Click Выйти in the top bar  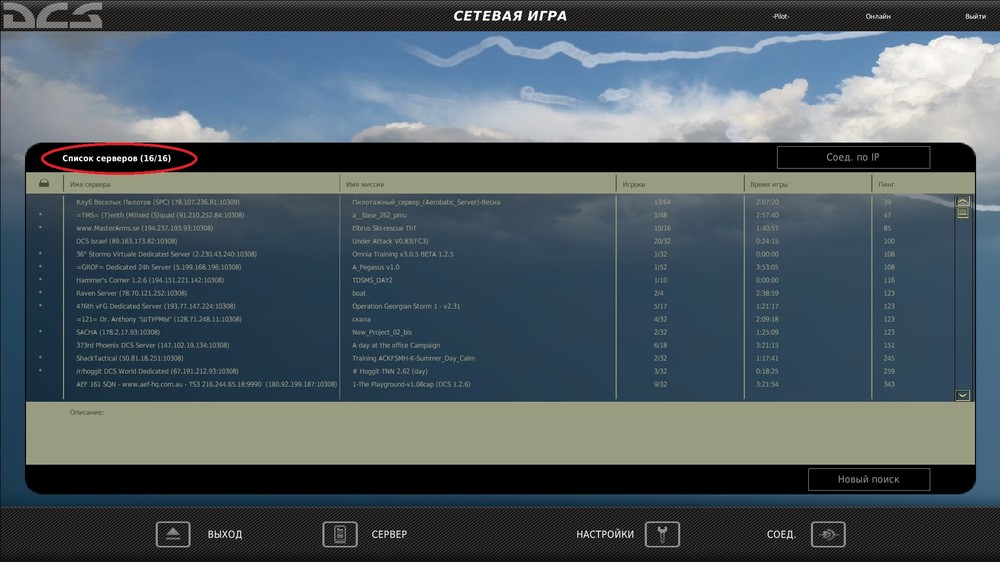pyautogui.click(x=975, y=17)
